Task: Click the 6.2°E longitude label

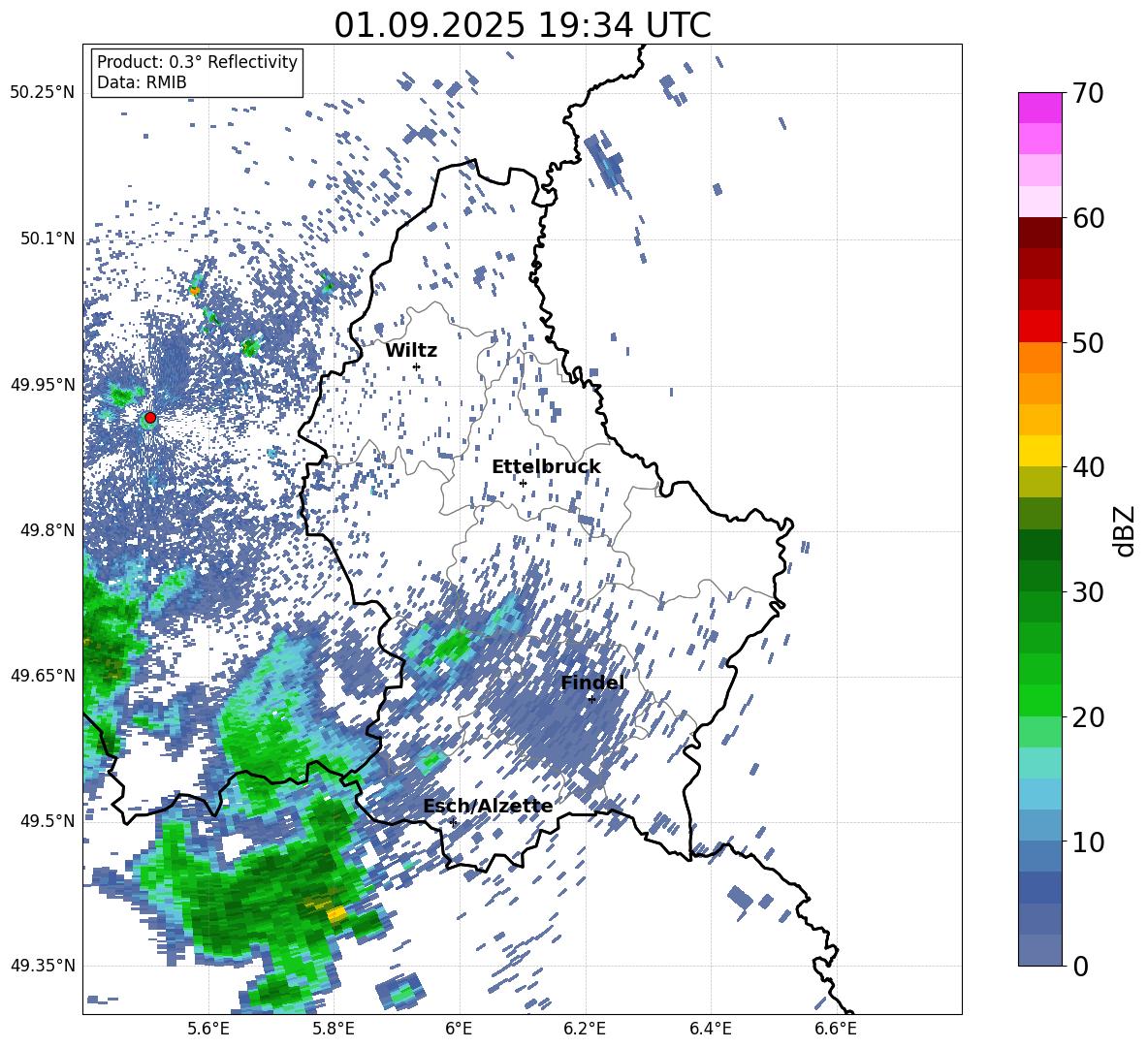Action: coord(585,1029)
